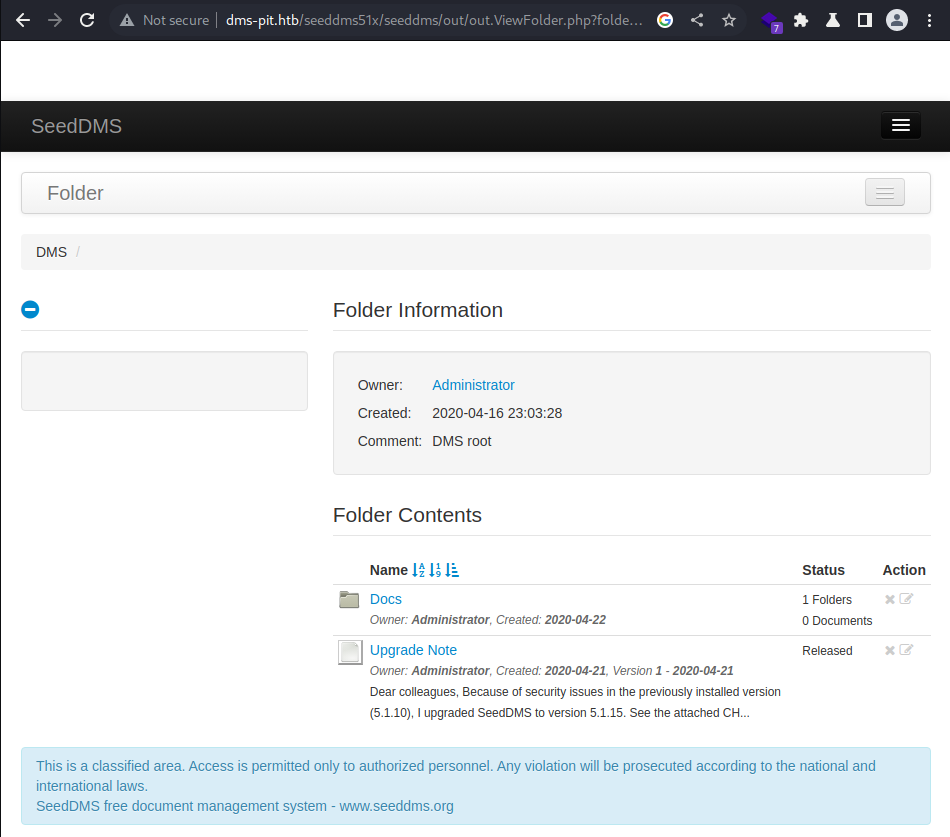Click the Not secure warning icon
The height and width of the screenshot is (837, 950).
pyautogui.click(x=127, y=20)
